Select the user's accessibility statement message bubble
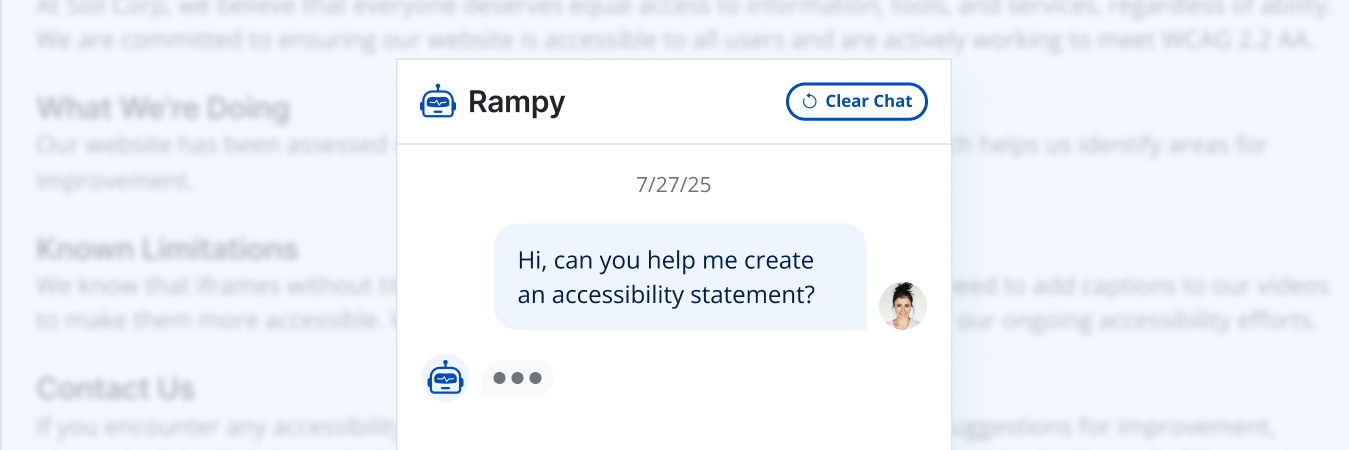 tap(680, 277)
